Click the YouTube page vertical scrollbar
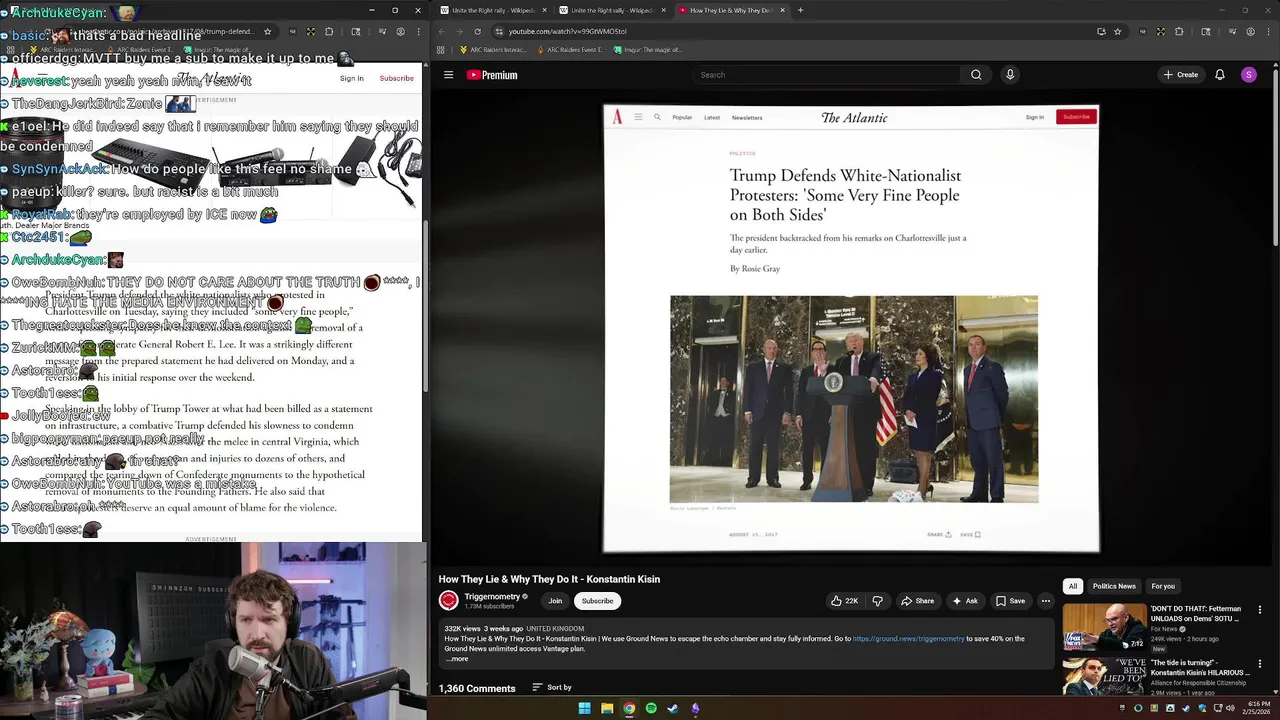 coord(1275,160)
